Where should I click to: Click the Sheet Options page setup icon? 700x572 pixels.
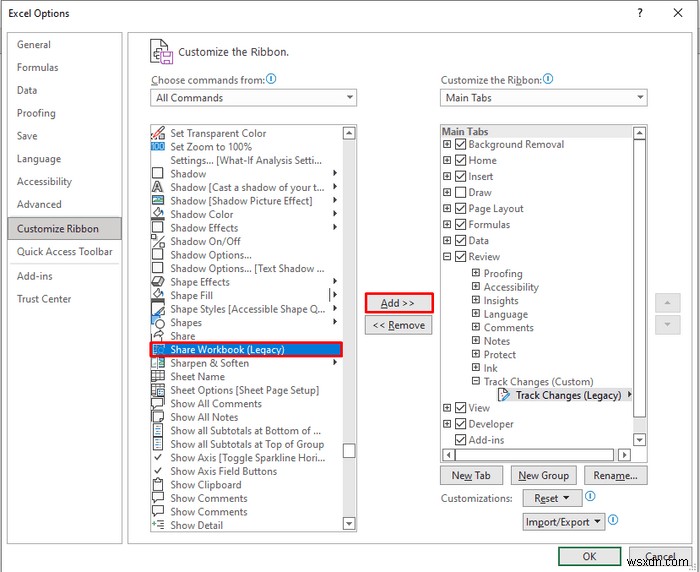(x=158, y=390)
